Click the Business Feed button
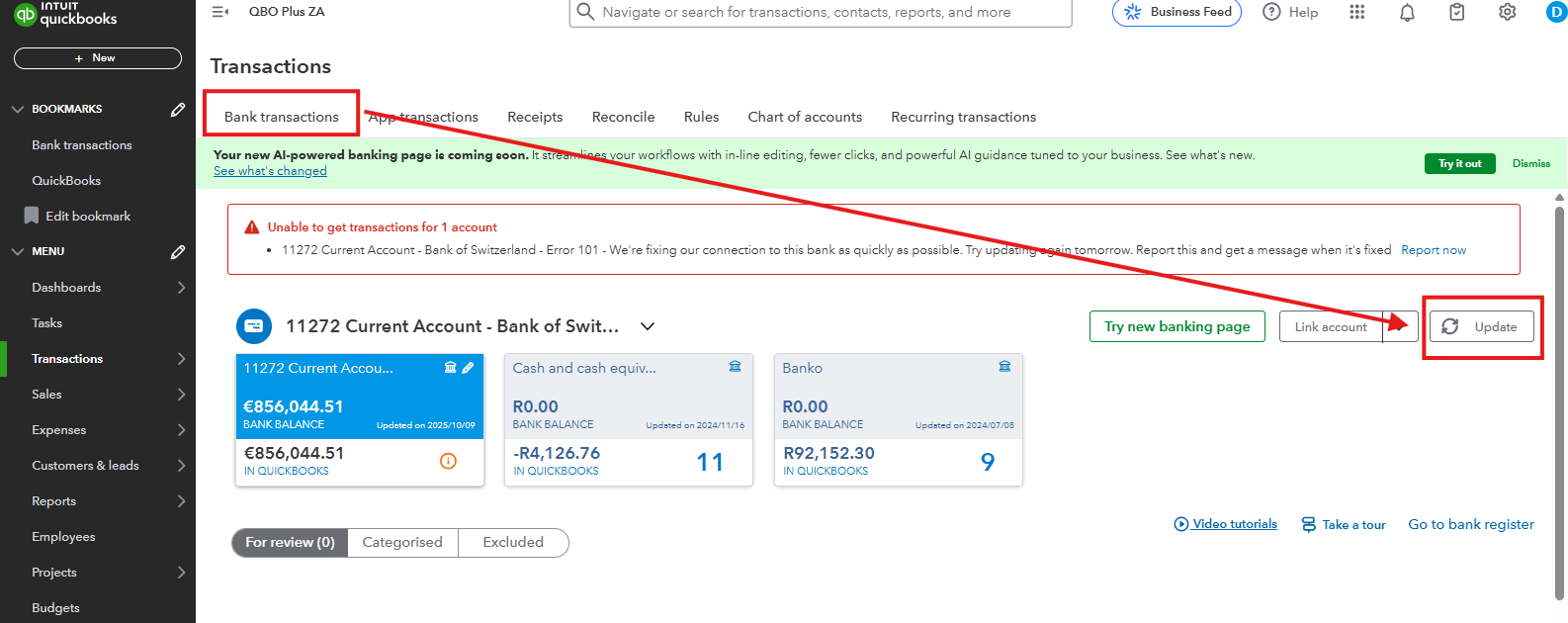This screenshot has width=1568, height=623. click(1176, 12)
